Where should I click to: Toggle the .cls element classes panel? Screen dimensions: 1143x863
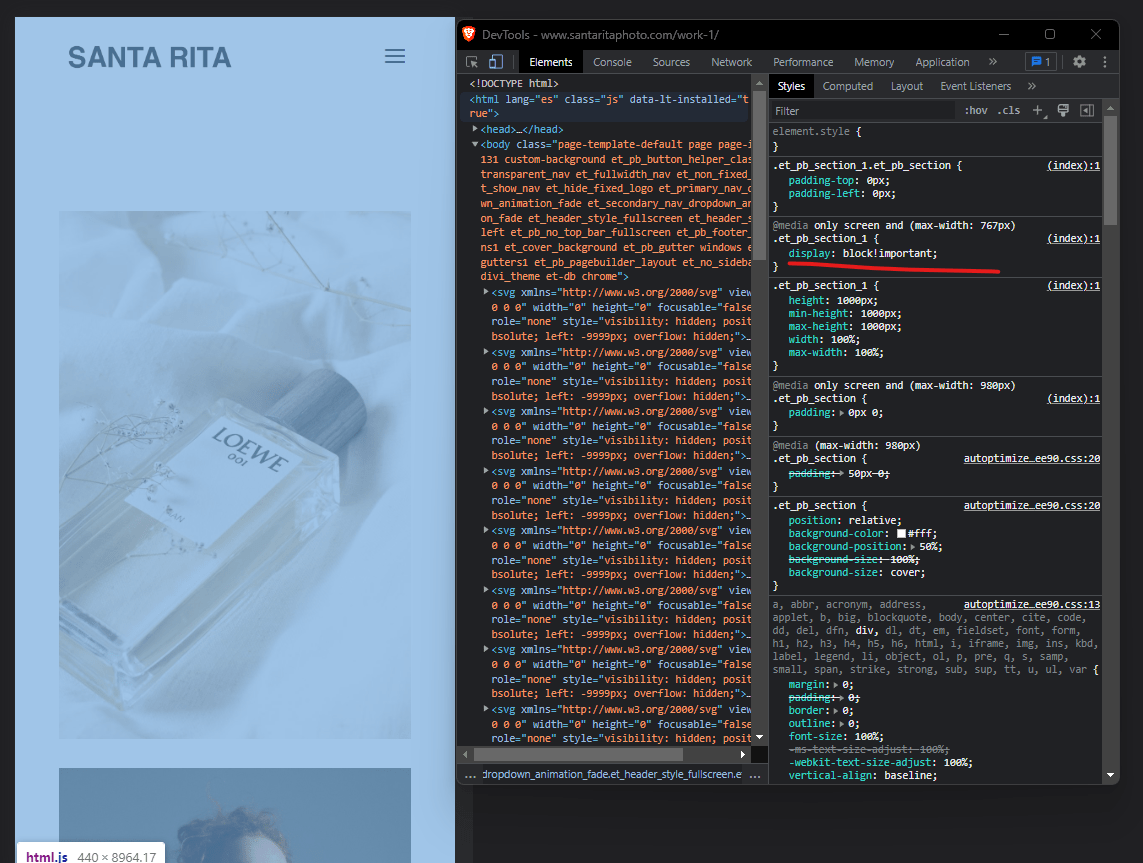click(x=1010, y=111)
